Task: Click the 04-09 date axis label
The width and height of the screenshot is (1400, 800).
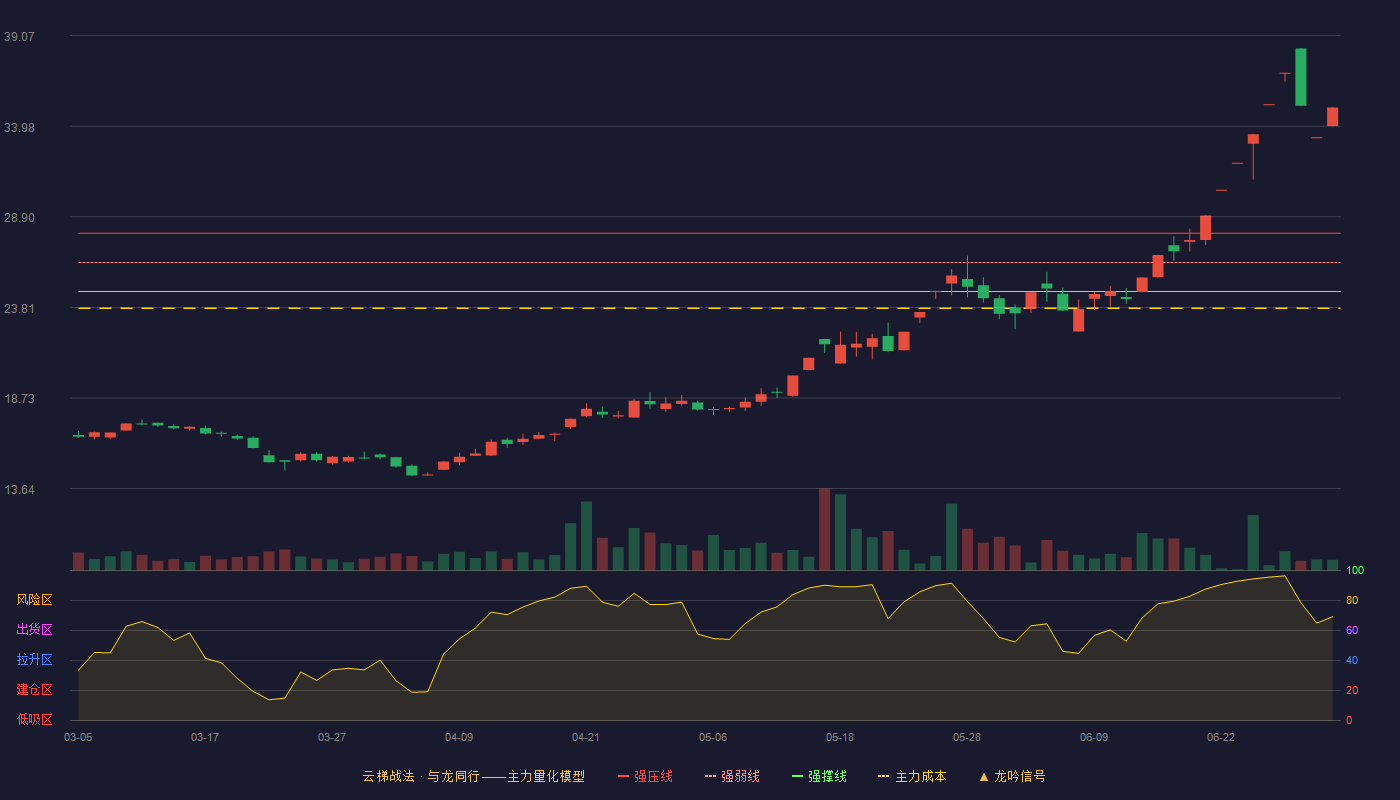Action: click(459, 737)
